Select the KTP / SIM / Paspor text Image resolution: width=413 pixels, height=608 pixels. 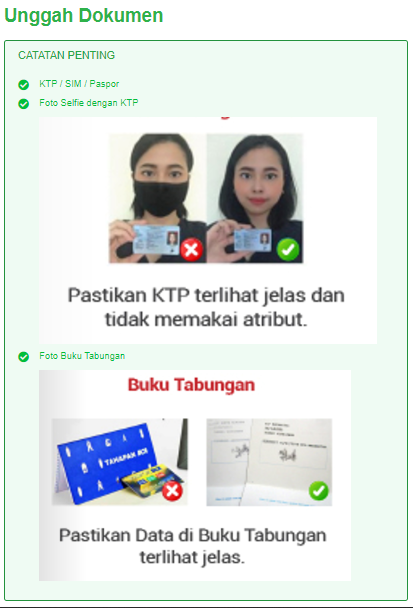point(79,84)
